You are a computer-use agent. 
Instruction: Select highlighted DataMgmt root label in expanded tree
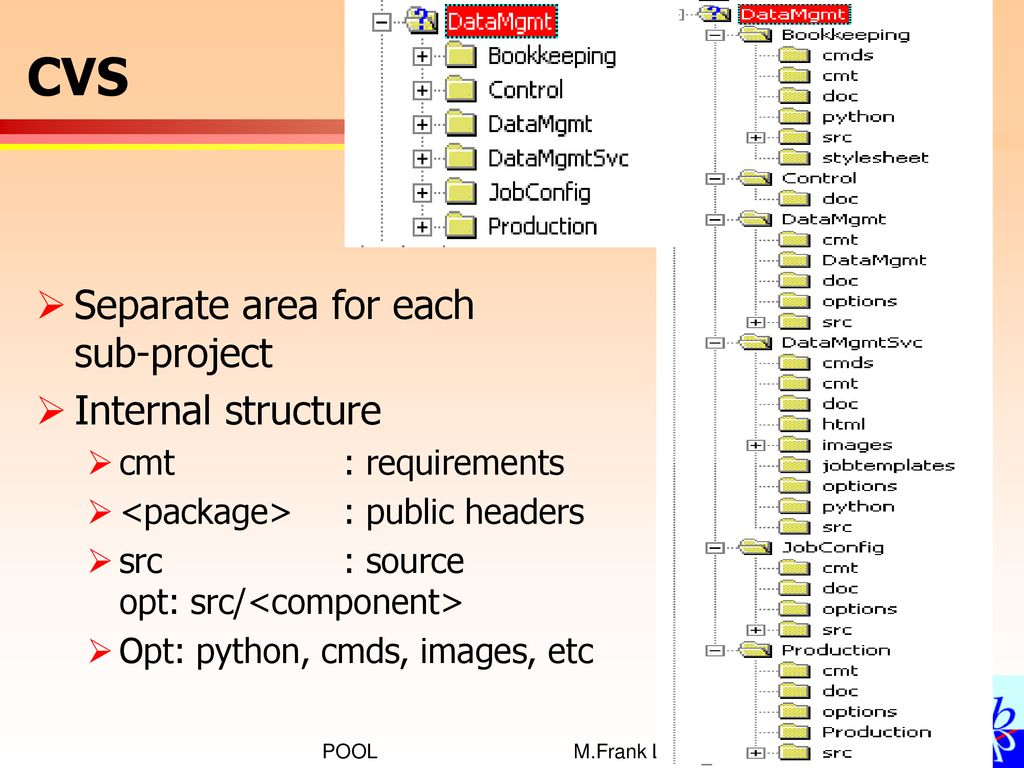click(795, 14)
